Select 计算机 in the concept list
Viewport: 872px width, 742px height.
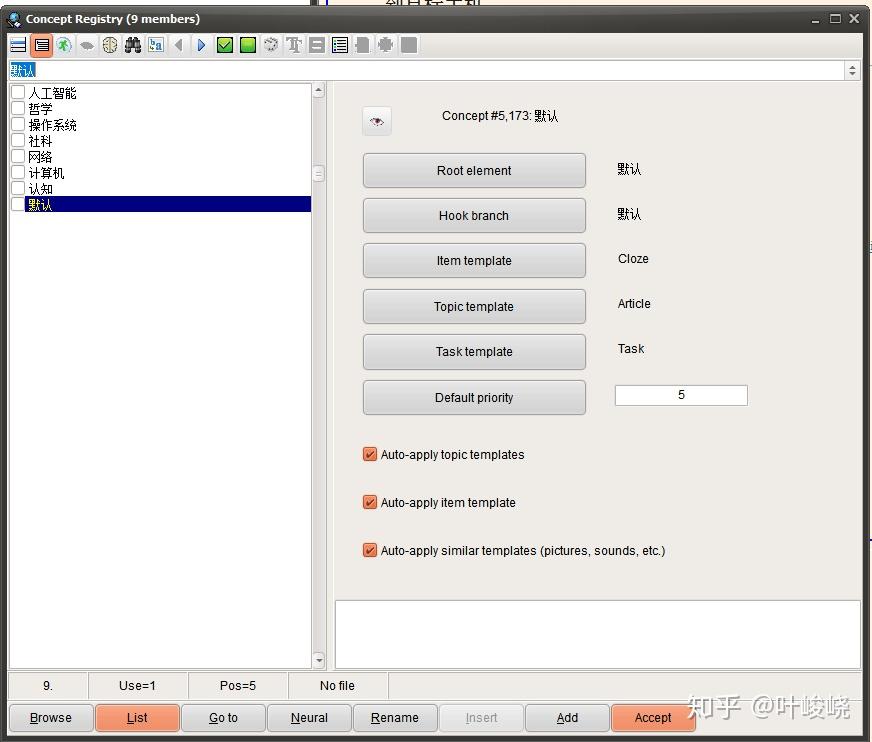click(x=46, y=173)
